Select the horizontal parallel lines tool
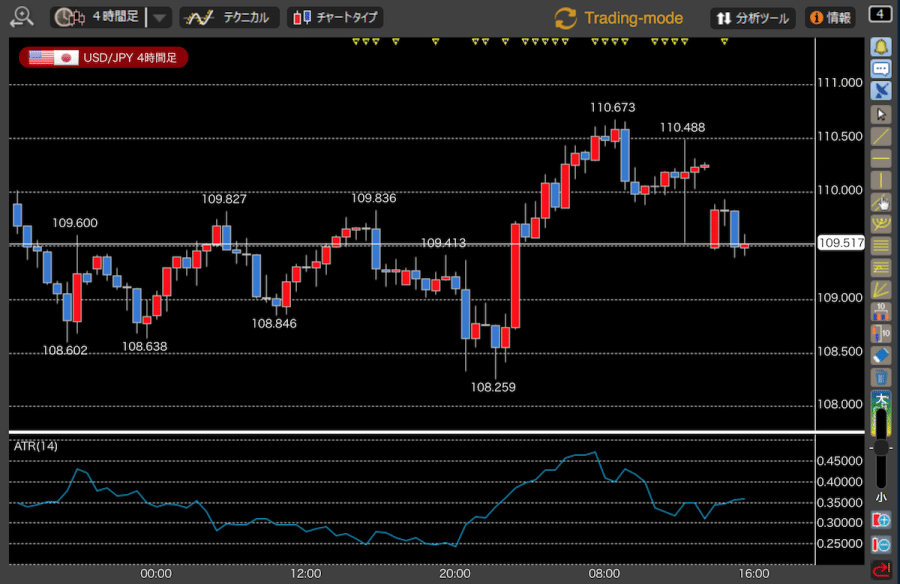 pos(881,246)
